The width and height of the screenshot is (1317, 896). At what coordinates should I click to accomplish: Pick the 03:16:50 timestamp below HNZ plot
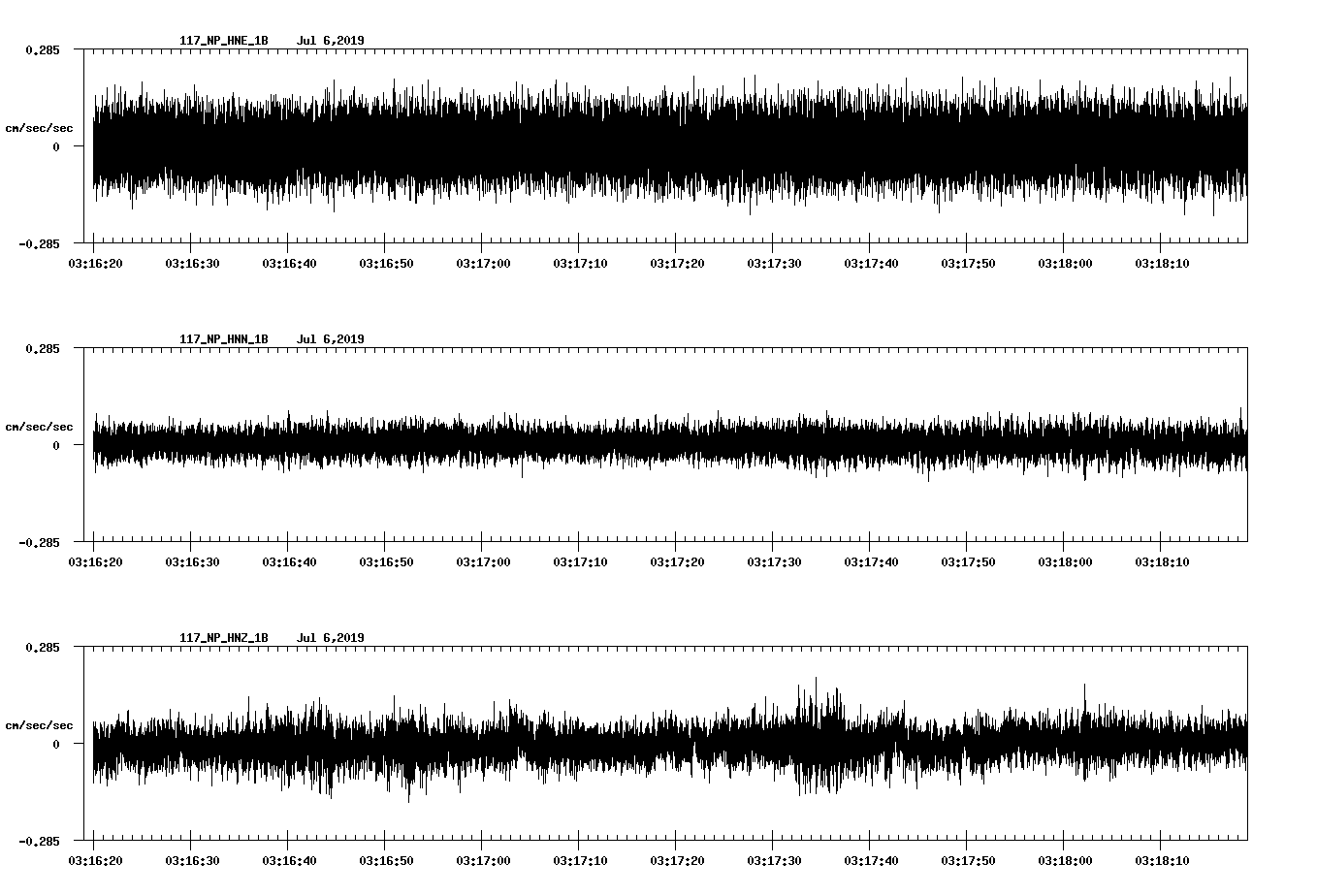click(x=386, y=860)
